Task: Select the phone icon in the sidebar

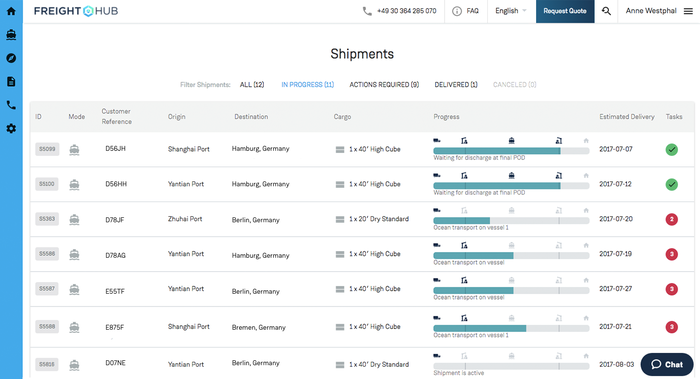Action: tap(11, 105)
